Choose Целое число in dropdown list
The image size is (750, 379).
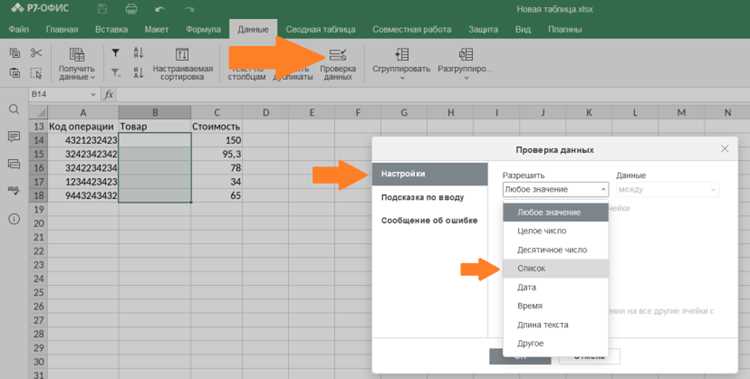point(555,231)
